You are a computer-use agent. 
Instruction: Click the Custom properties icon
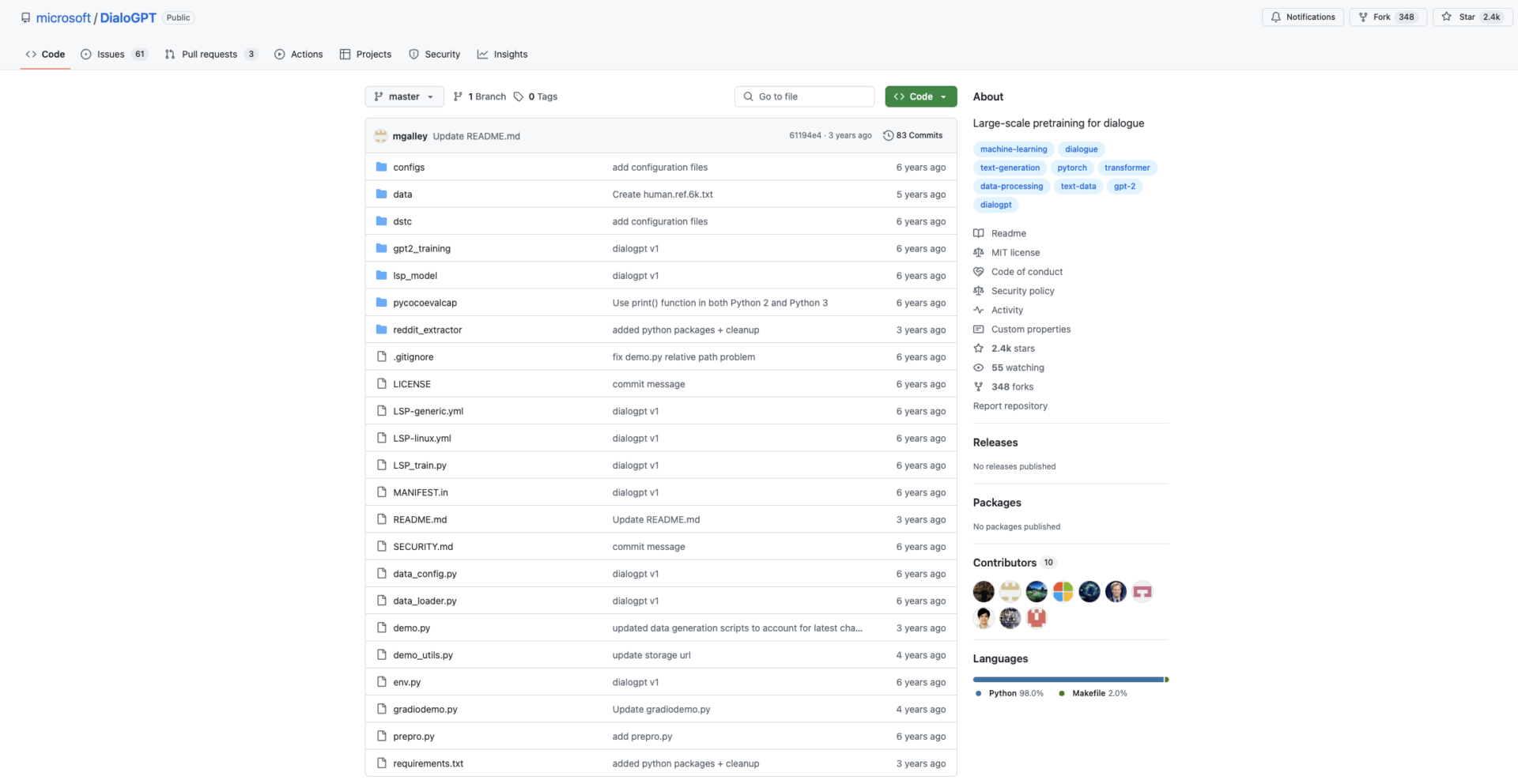click(x=979, y=329)
